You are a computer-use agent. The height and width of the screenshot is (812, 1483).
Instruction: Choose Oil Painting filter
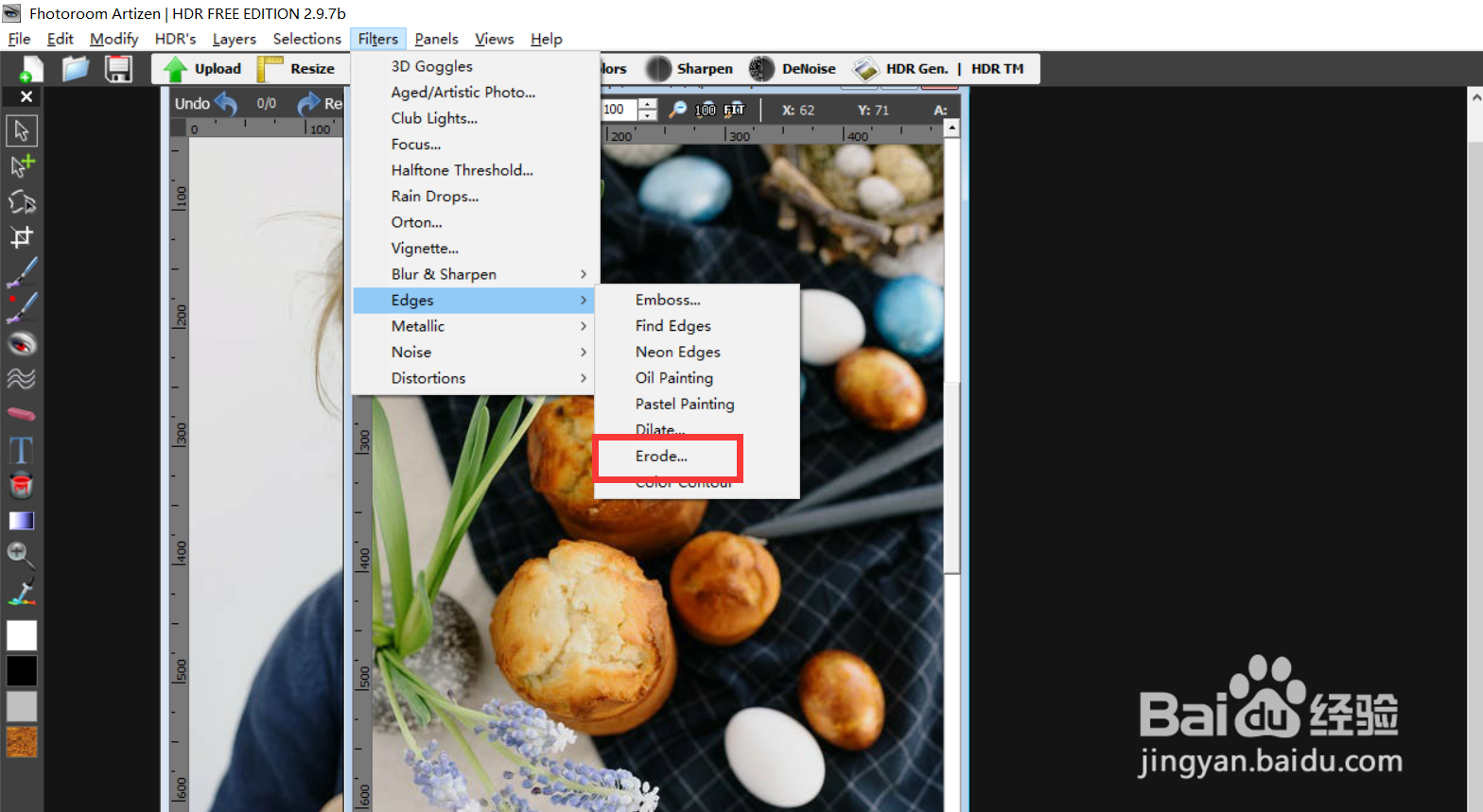pyautogui.click(x=697, y=378)
